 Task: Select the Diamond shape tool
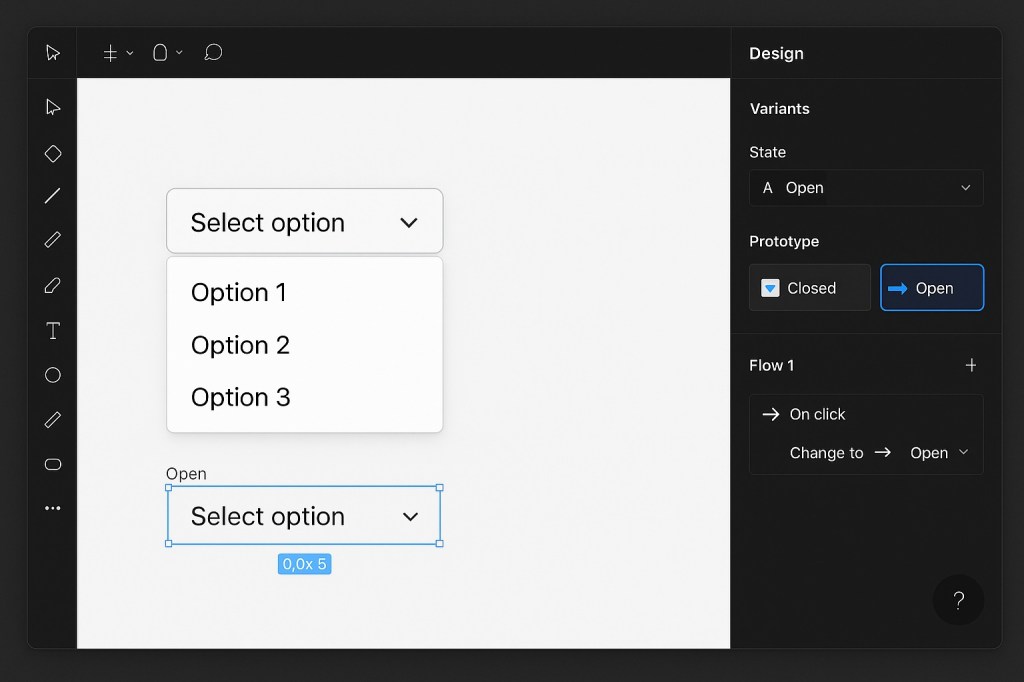(x=52, y=153)
